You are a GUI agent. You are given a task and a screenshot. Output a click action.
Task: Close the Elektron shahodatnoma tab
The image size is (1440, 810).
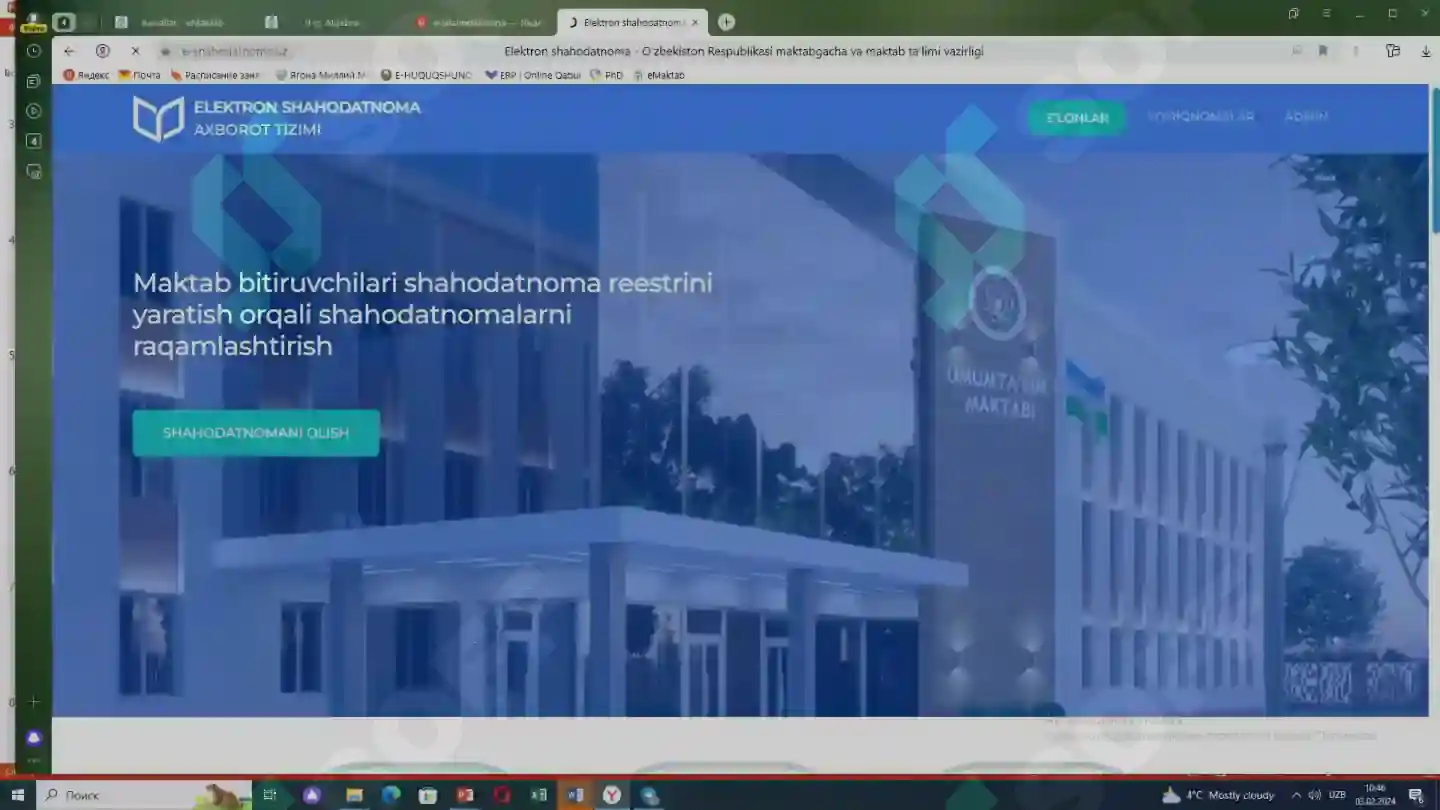coord(695,22)
